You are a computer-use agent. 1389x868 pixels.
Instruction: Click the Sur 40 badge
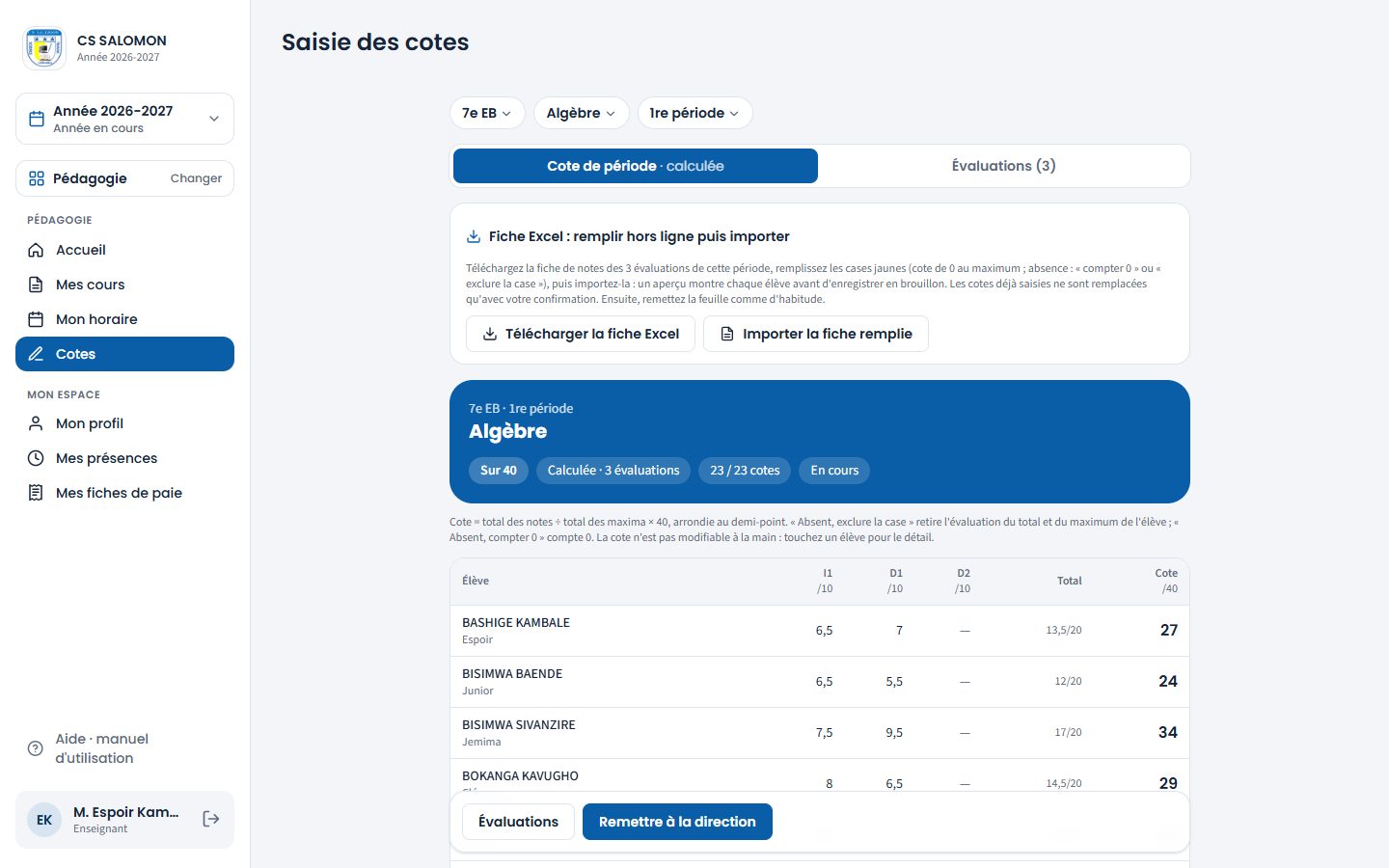[x=499, y=471]
